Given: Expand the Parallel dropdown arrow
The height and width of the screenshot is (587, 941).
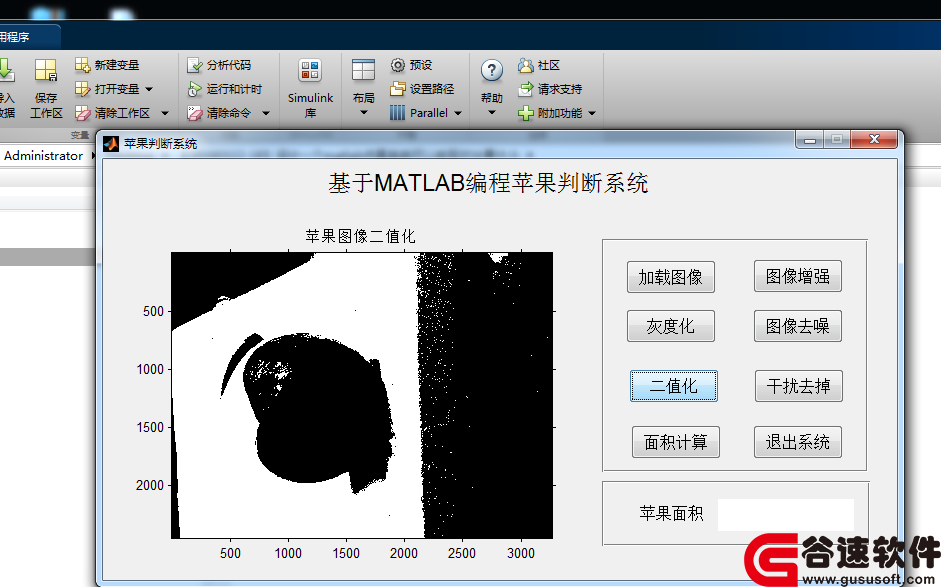Looking at the screenshot, I should click(458, 113).
